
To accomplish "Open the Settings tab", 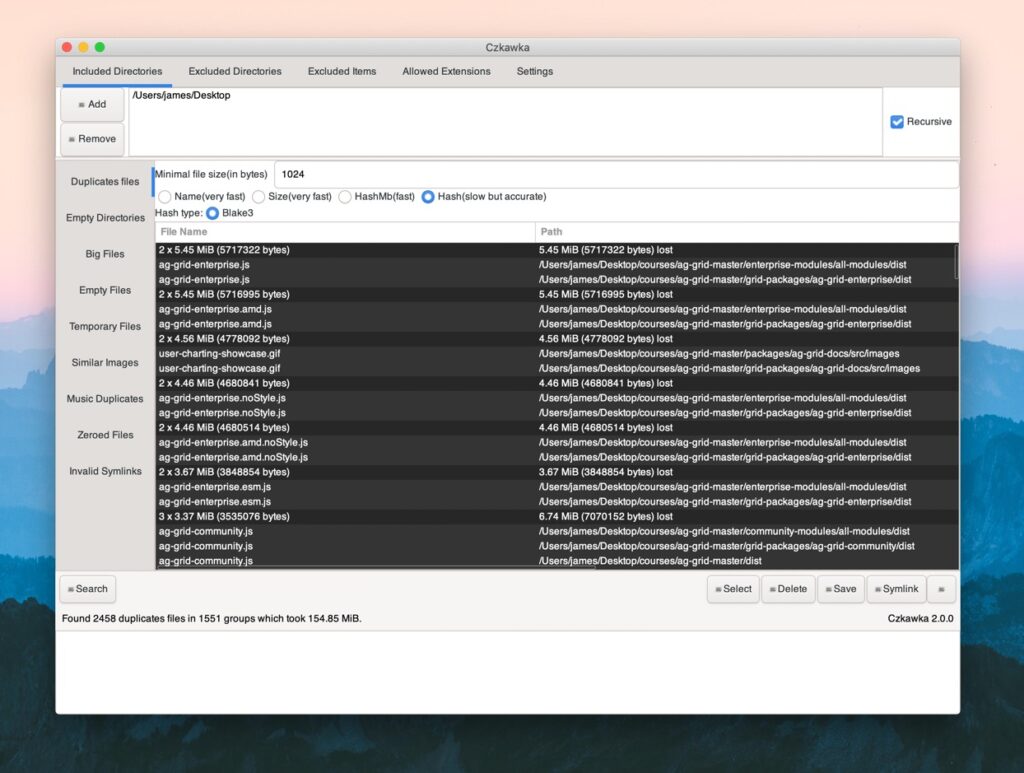I will 534,71.
